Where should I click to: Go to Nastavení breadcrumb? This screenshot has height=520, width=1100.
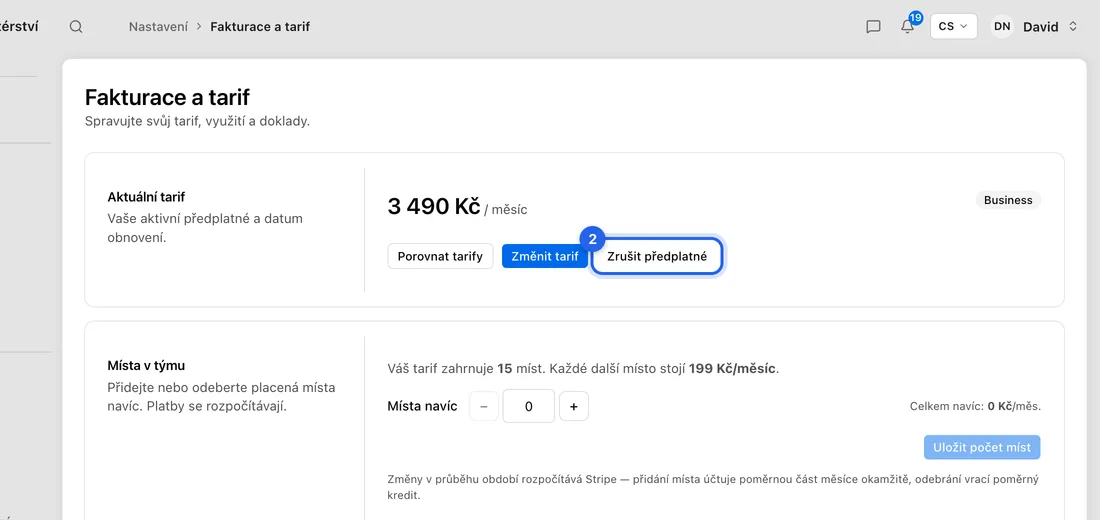point(158,27)
